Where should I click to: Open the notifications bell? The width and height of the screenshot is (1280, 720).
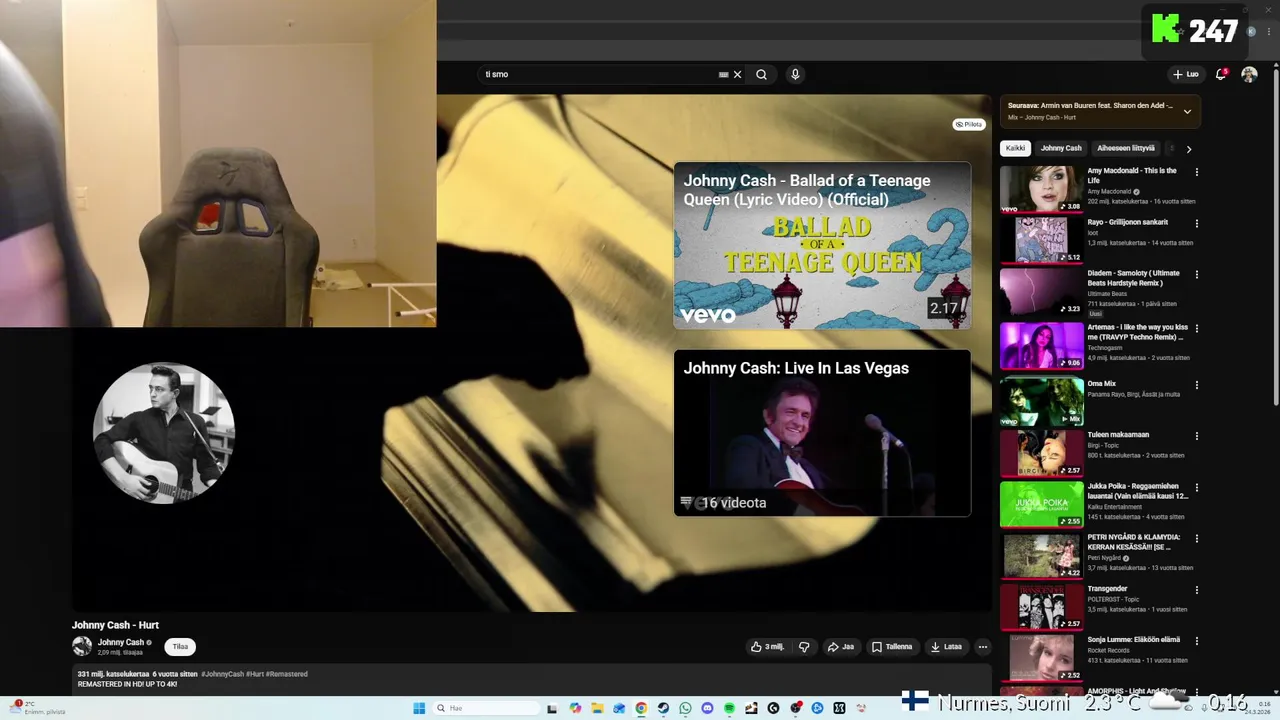coord(1221,74)
